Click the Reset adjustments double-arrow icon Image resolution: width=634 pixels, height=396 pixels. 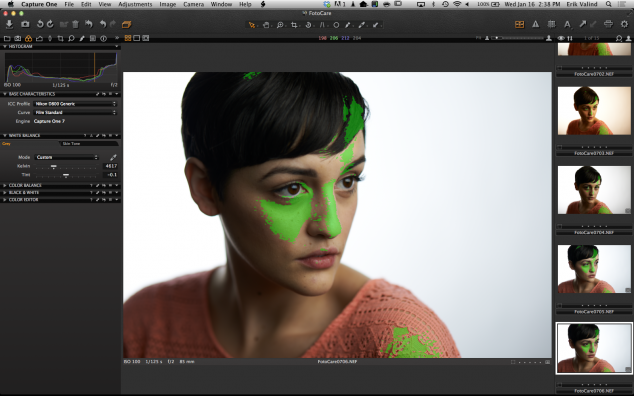(89, 24)
